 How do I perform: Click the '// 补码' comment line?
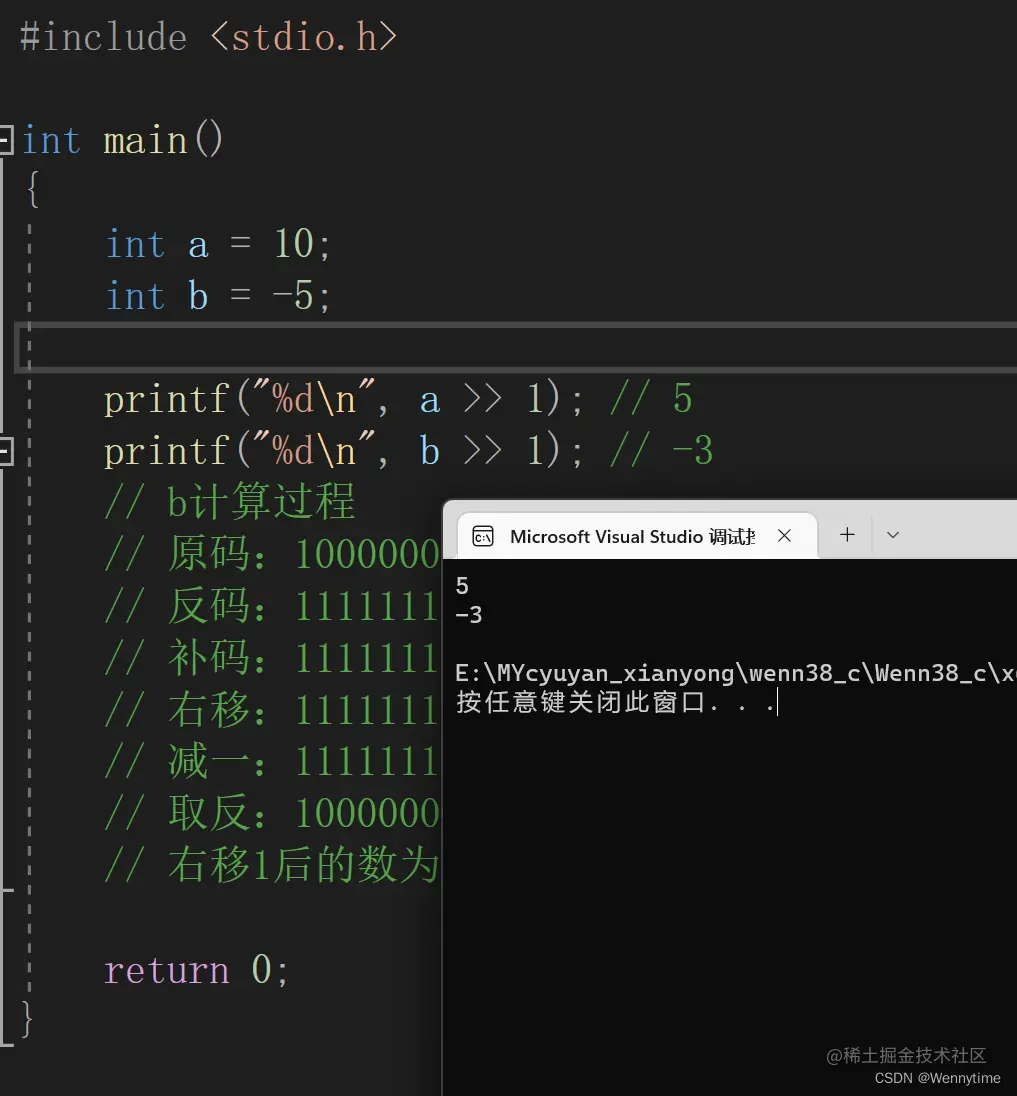point(272,657)
